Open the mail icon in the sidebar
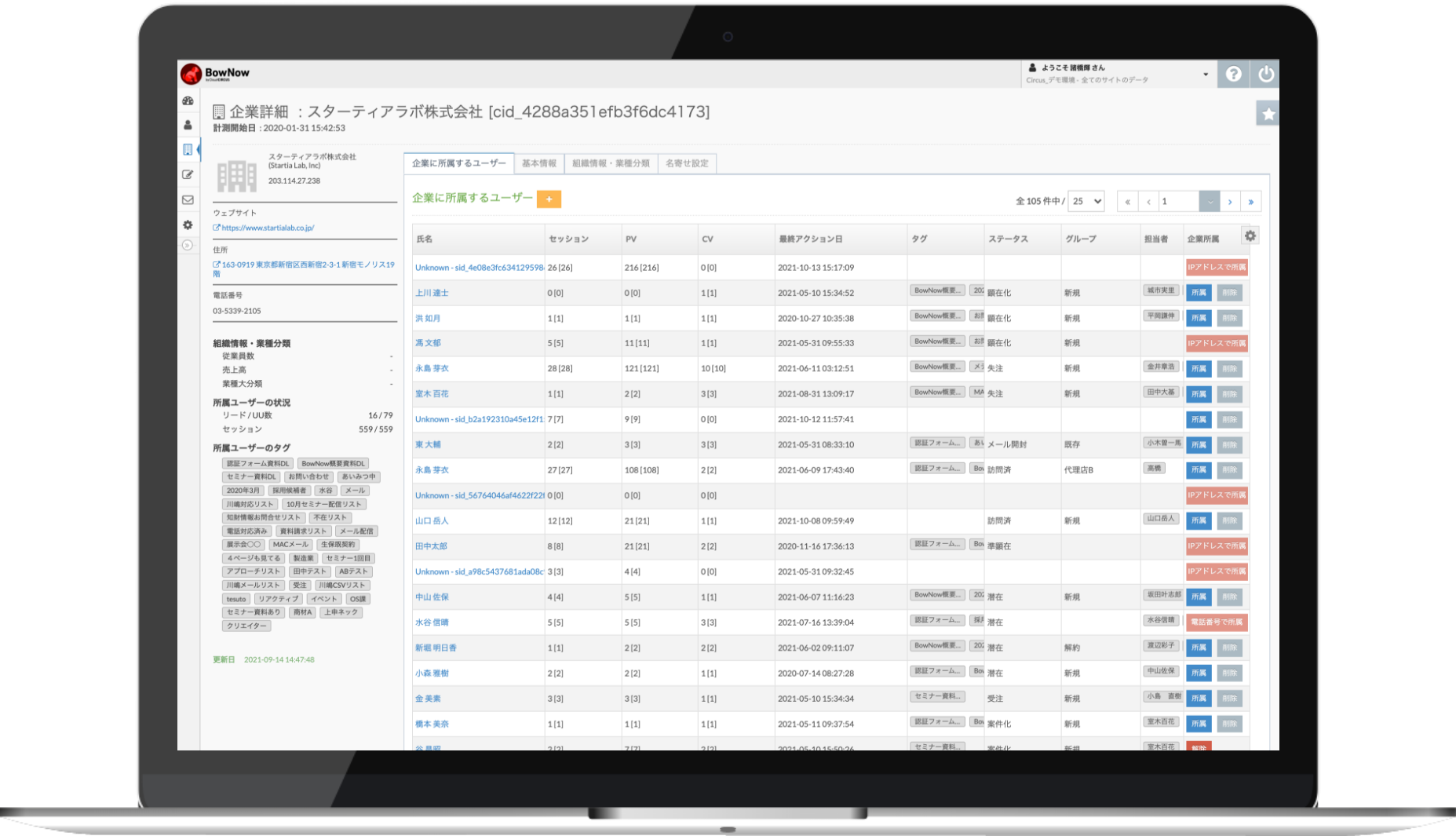Viewport: 1456px width, 836px height. pyautogui.click(x=188, y=199)
